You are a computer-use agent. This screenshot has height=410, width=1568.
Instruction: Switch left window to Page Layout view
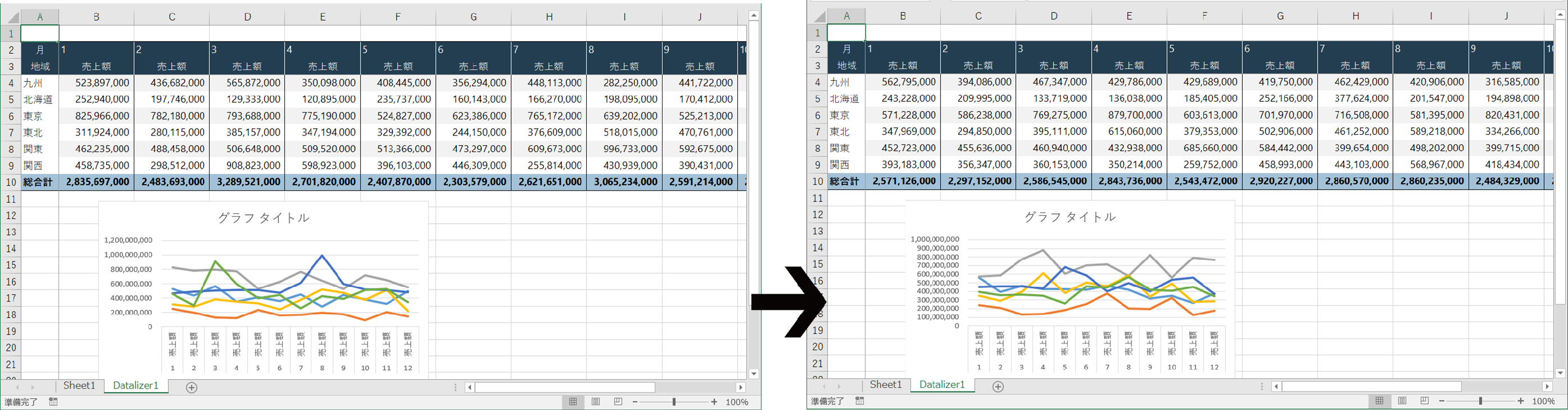point(595,402)
